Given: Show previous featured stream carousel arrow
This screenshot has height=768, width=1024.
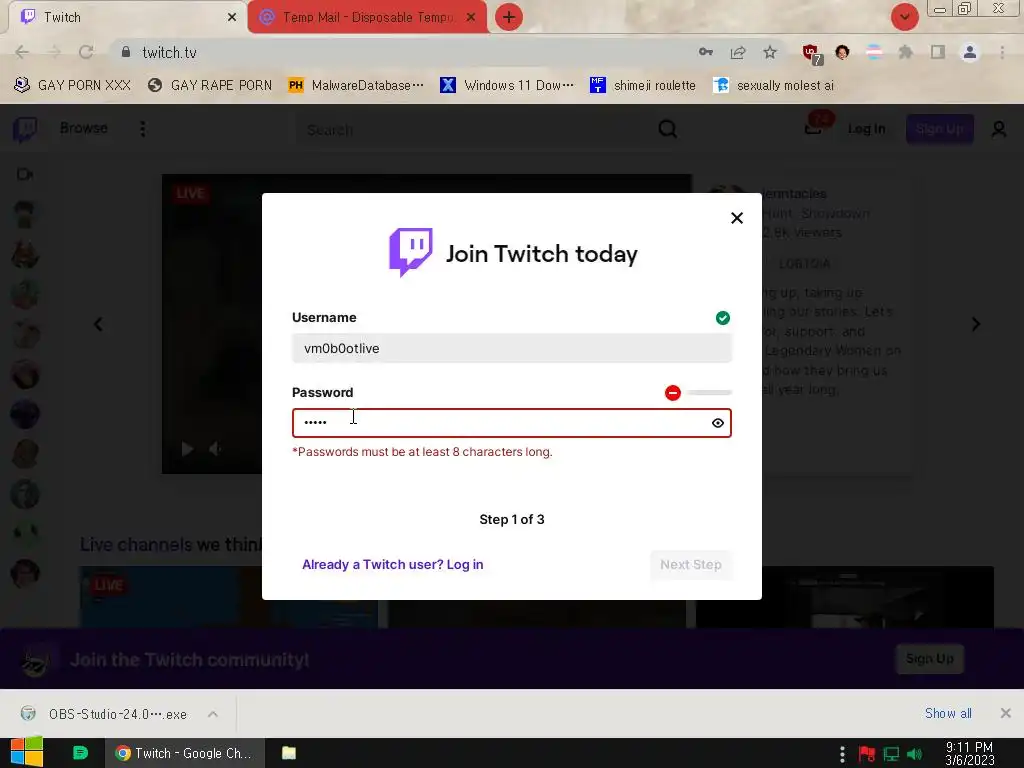Looking at the screenshot, I should (x=98, y=324).
